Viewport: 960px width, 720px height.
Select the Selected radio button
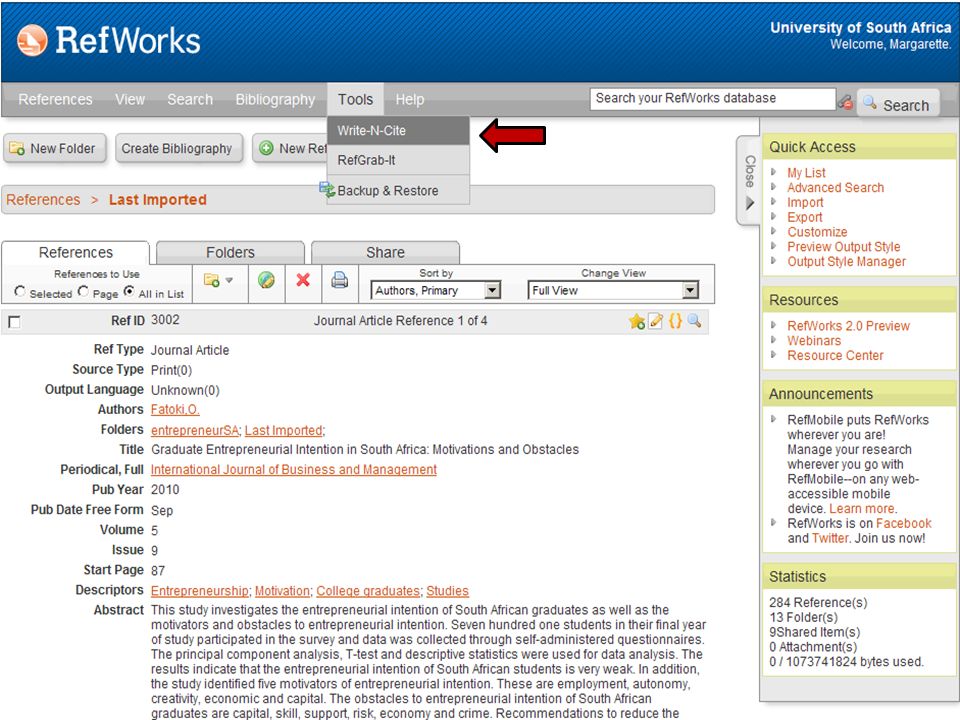[x=20, y=291]
